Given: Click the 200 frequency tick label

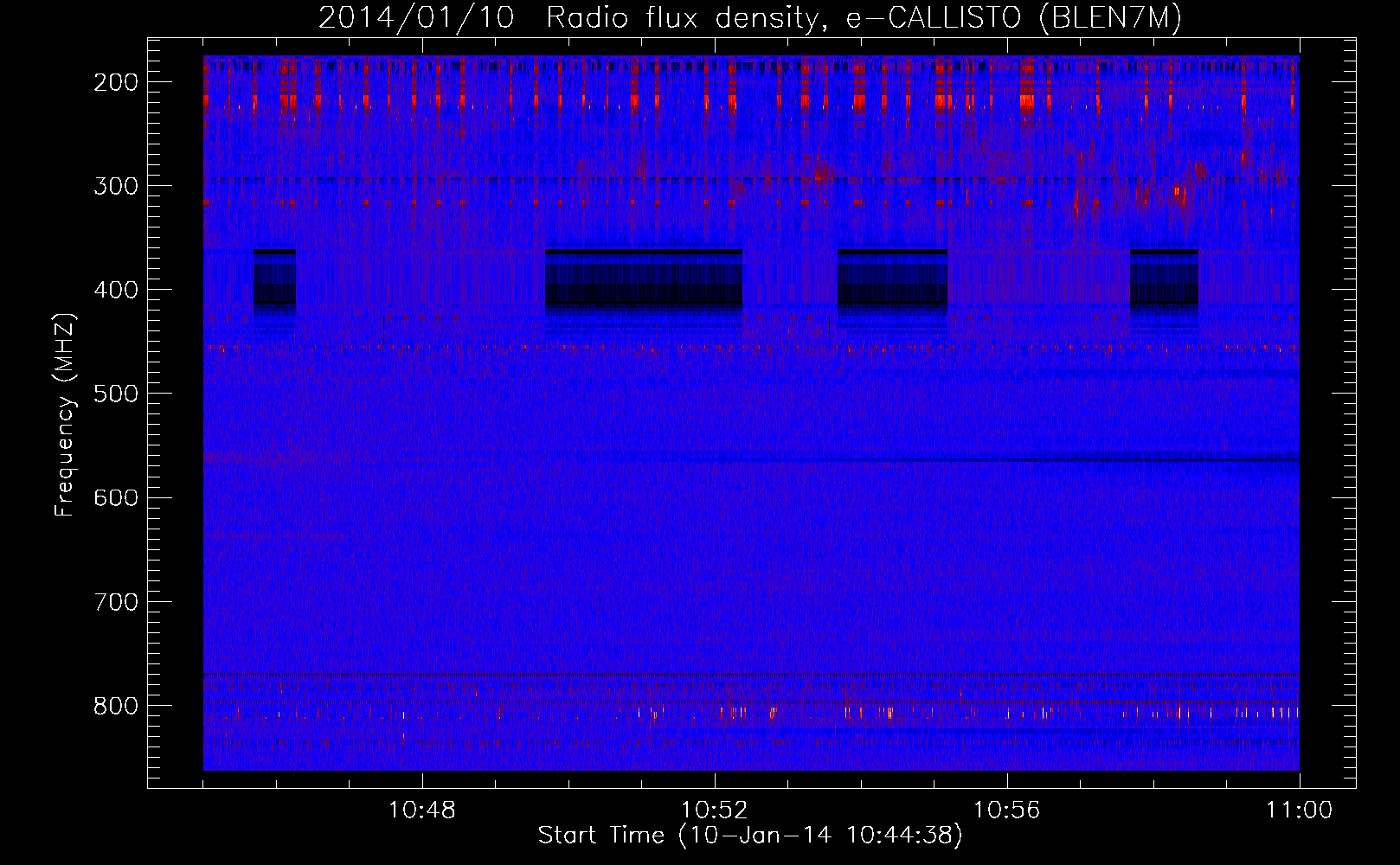Looking at the screenshot, I should coord(116,83).
